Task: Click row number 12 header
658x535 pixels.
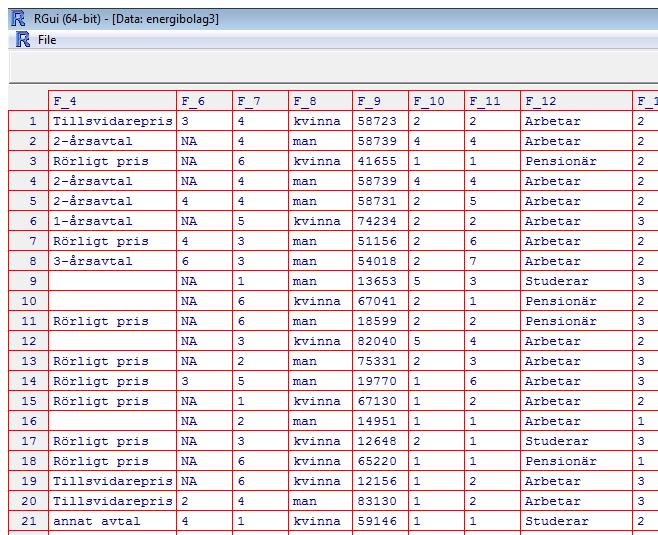Action: 29,341
